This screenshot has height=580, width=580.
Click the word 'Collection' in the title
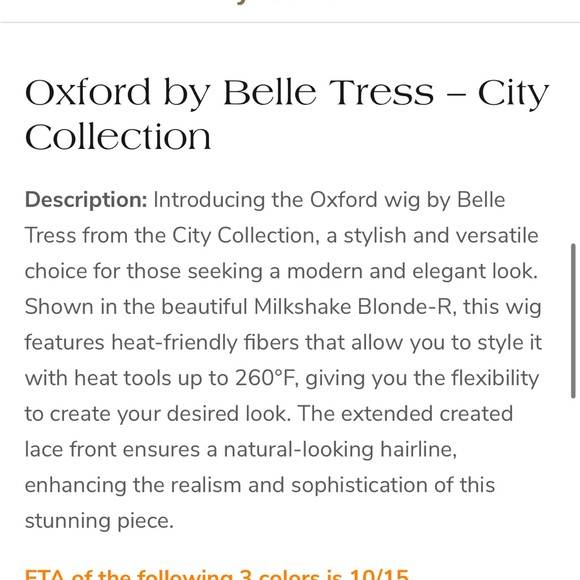click(x=118, y=137)
